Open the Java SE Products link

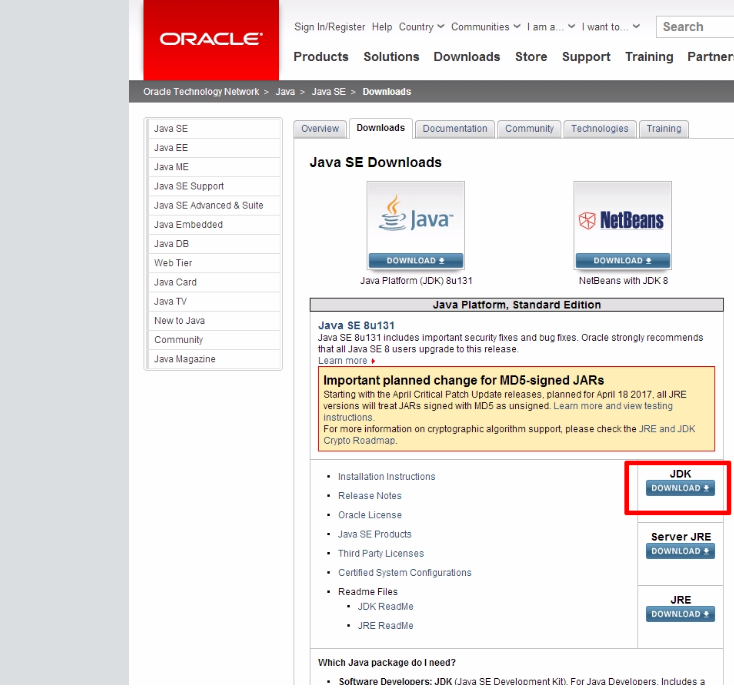[x=374, y=534]
